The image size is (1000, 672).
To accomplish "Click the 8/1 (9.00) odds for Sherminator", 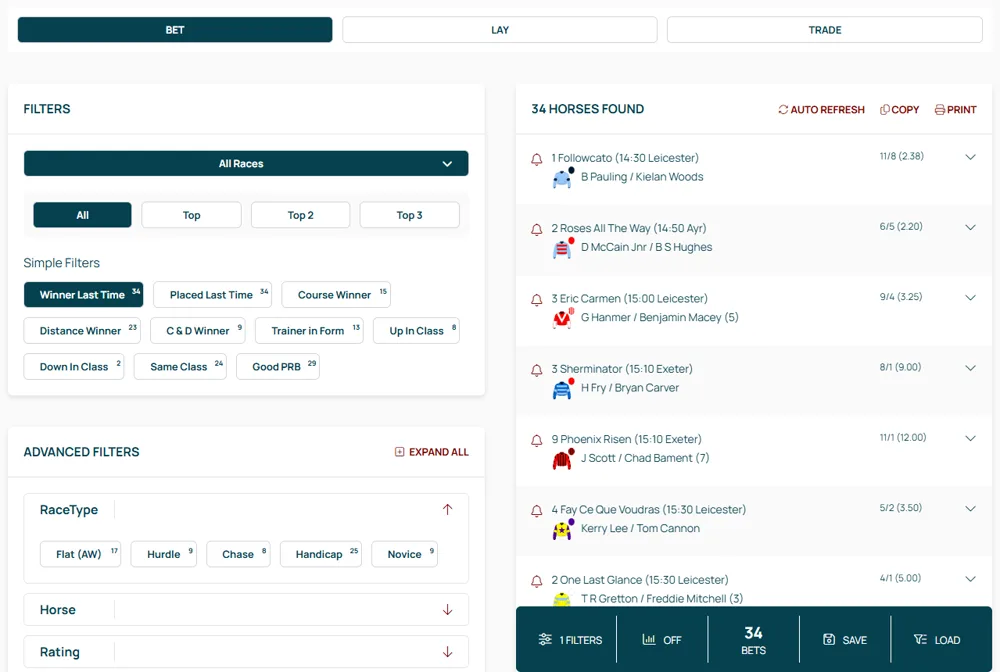I will (x=900, y=367).
